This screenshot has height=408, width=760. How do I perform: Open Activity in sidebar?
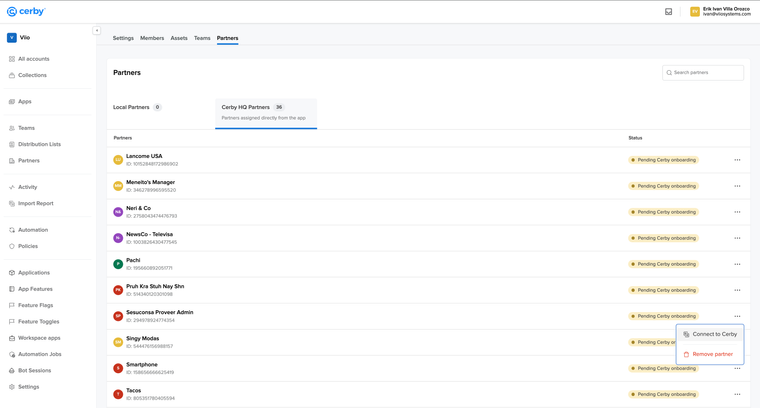click(x=23, y=187)
